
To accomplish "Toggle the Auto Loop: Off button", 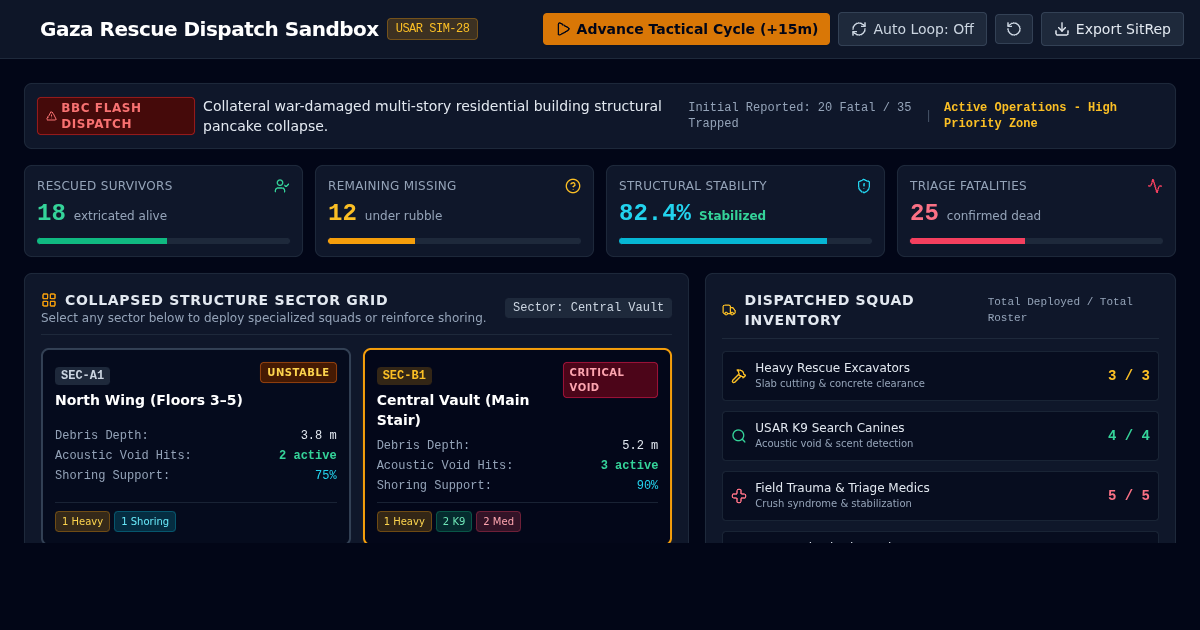I will [912, 29].
